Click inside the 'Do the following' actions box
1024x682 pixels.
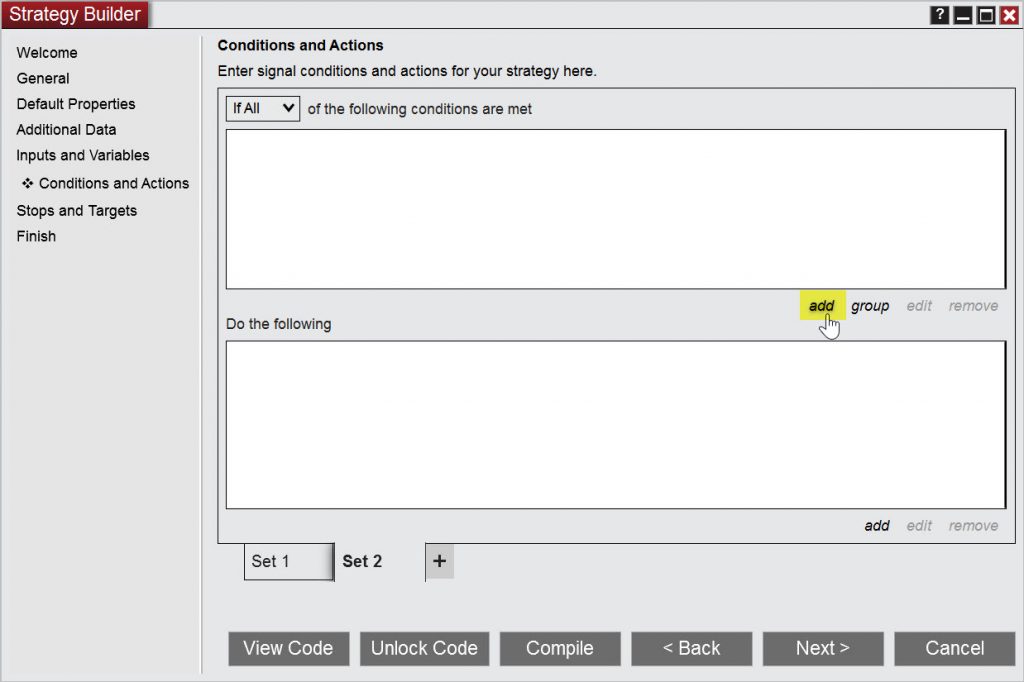point(616,425)
